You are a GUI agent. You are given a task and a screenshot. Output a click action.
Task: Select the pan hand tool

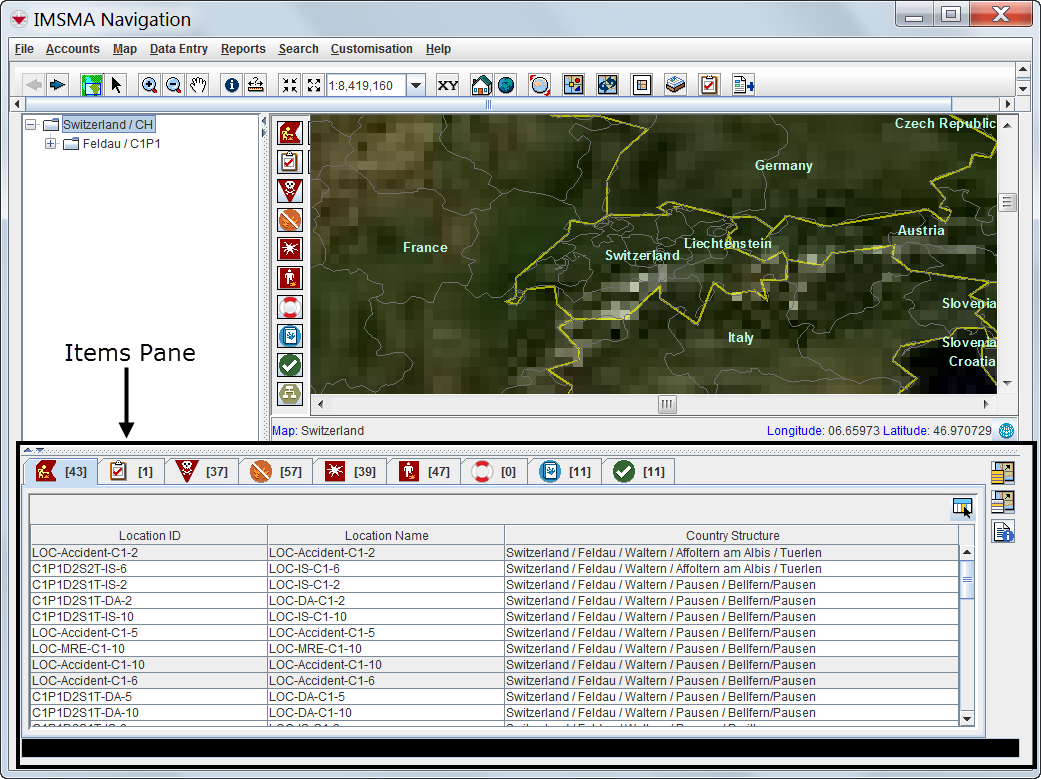coord(198,85)
